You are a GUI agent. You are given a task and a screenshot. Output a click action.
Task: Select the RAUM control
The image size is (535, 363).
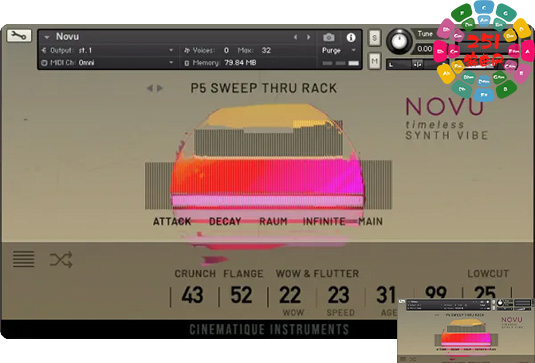273,221
